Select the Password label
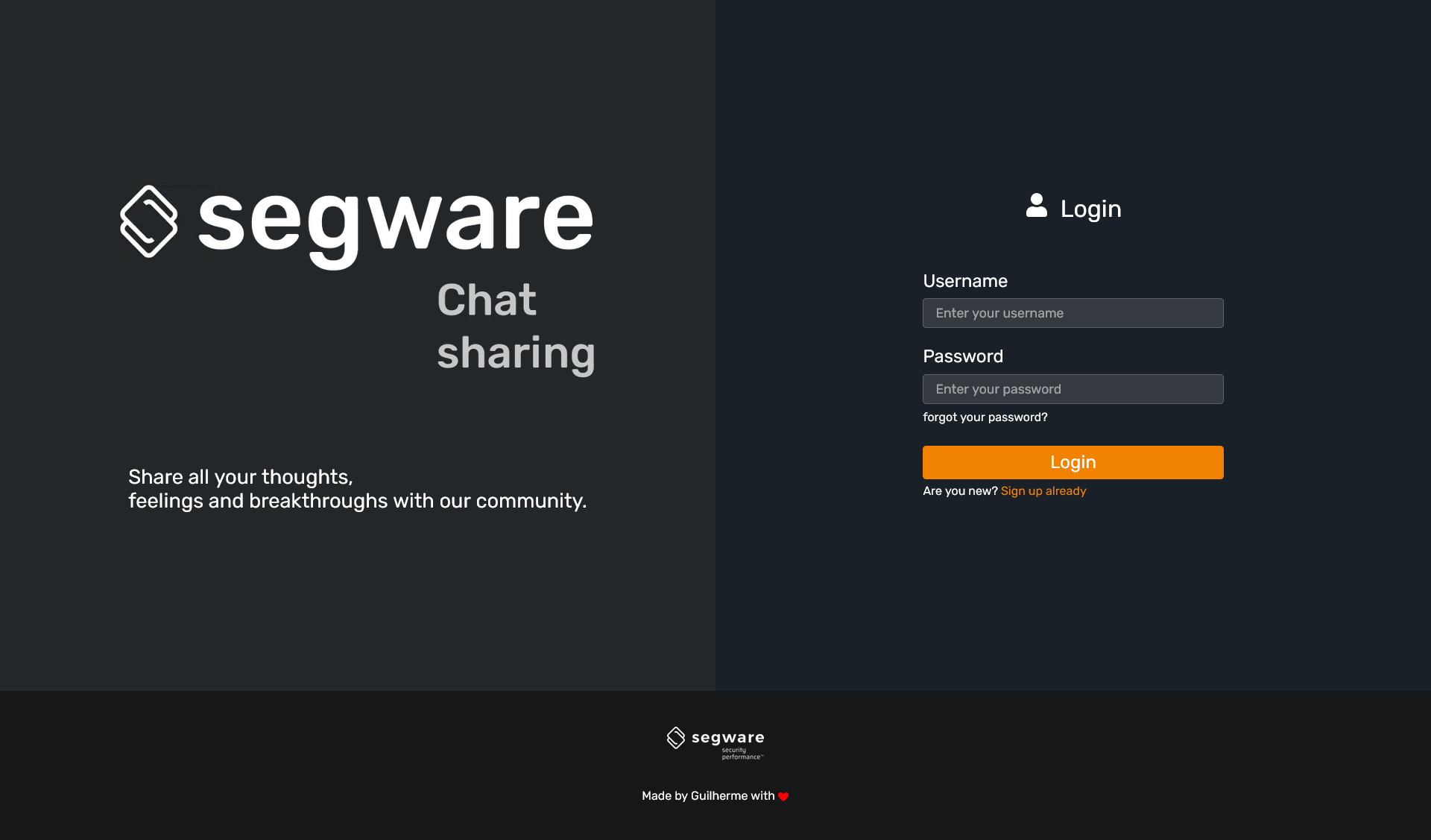The height and width of the screenshot is (840, 1431). coord(962,356)
